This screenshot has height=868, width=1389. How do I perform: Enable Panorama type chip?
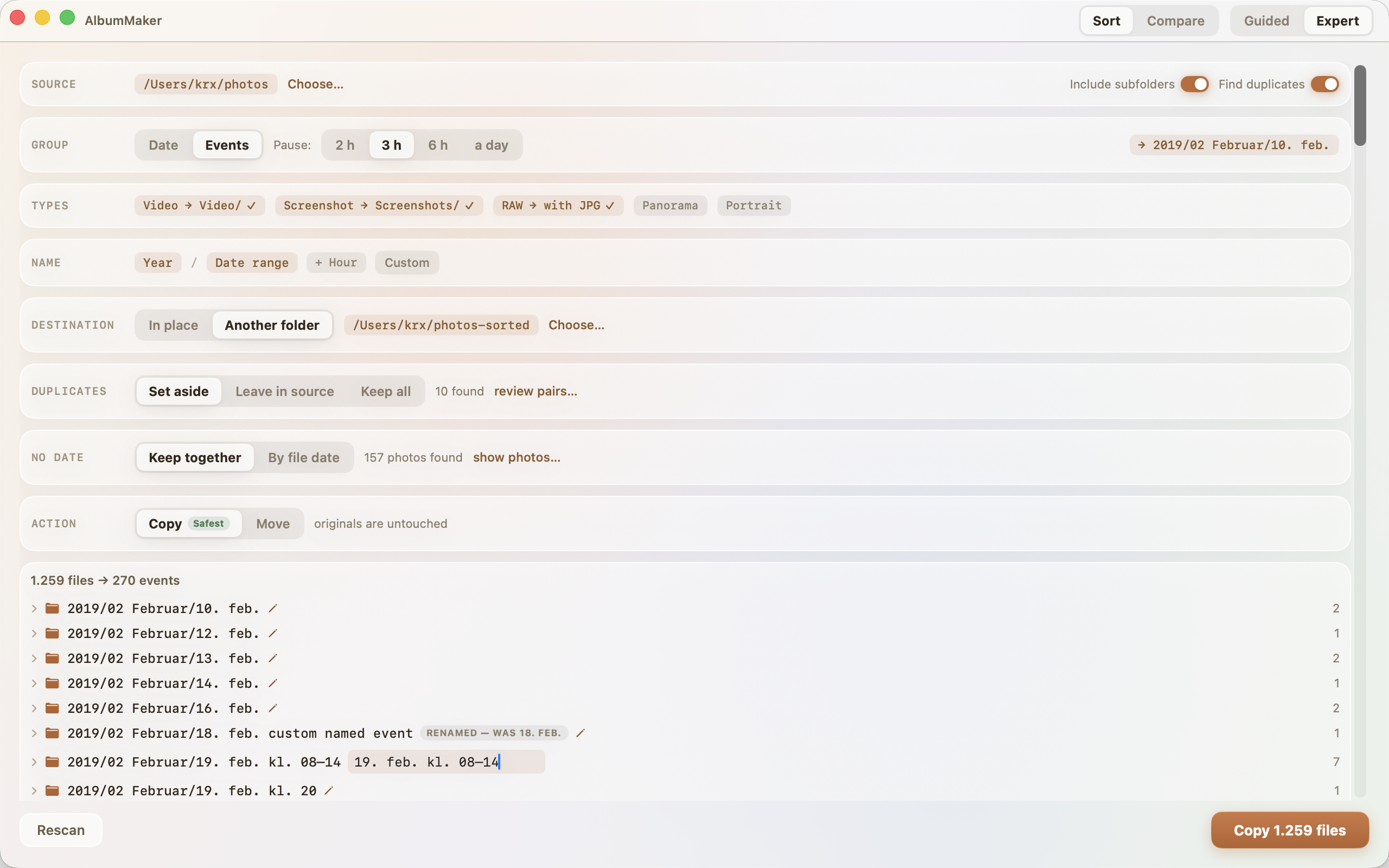coord(670,206)
